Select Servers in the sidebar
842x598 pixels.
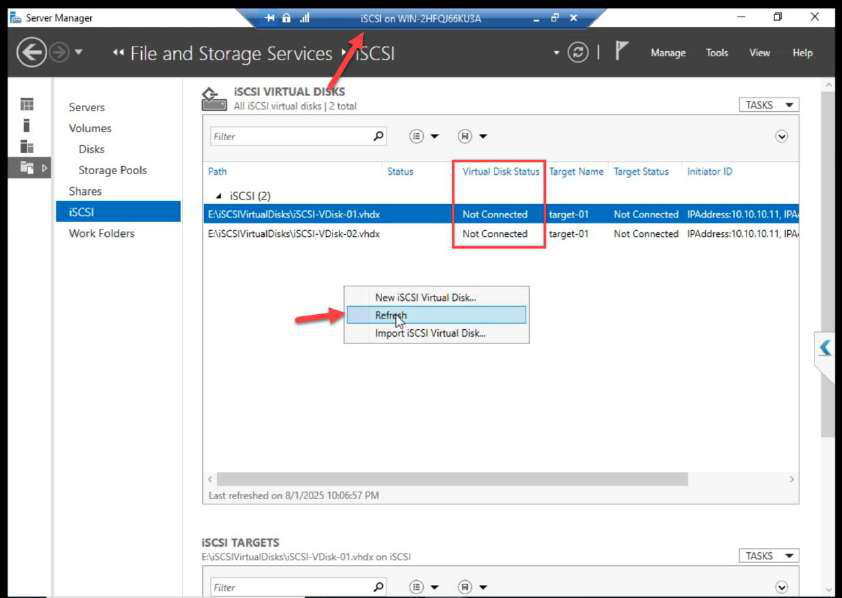click(86, 107)
